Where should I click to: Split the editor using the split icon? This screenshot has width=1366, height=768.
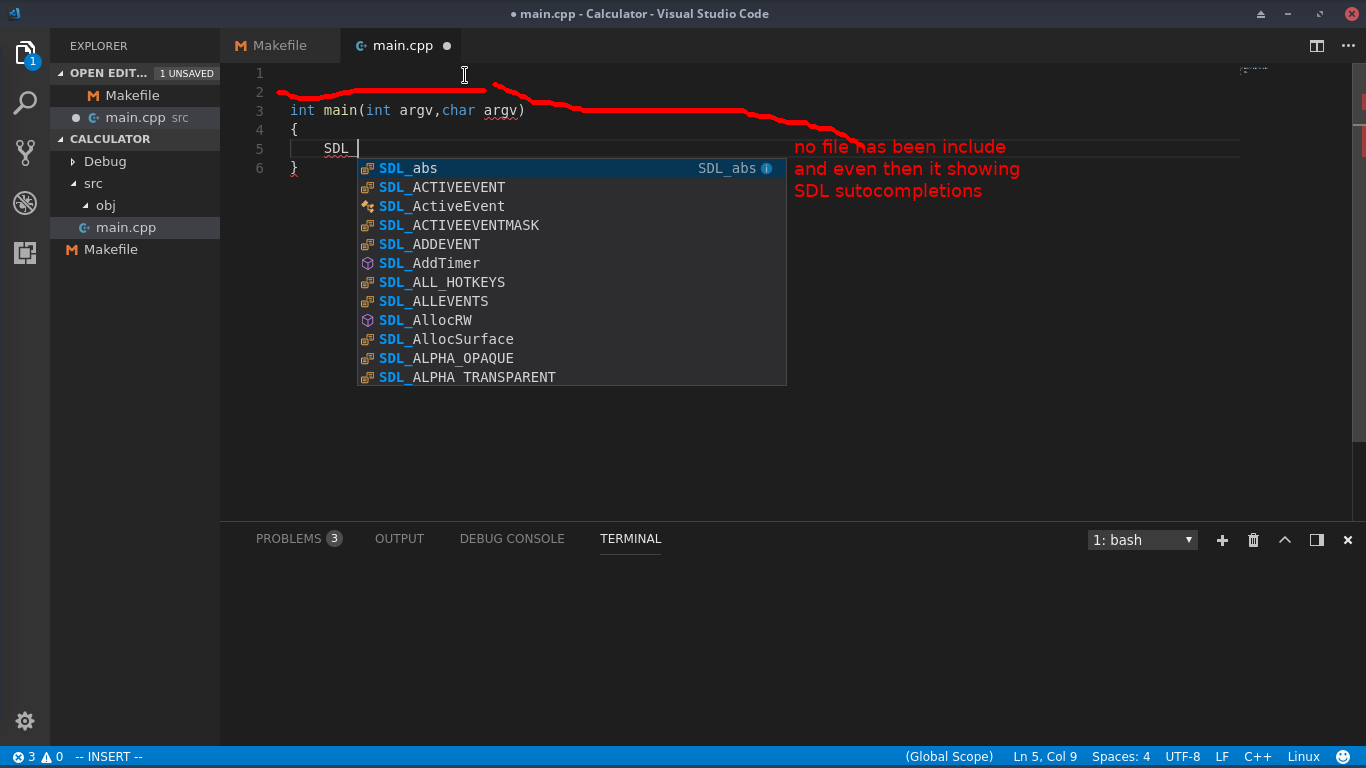point(1315,46)
